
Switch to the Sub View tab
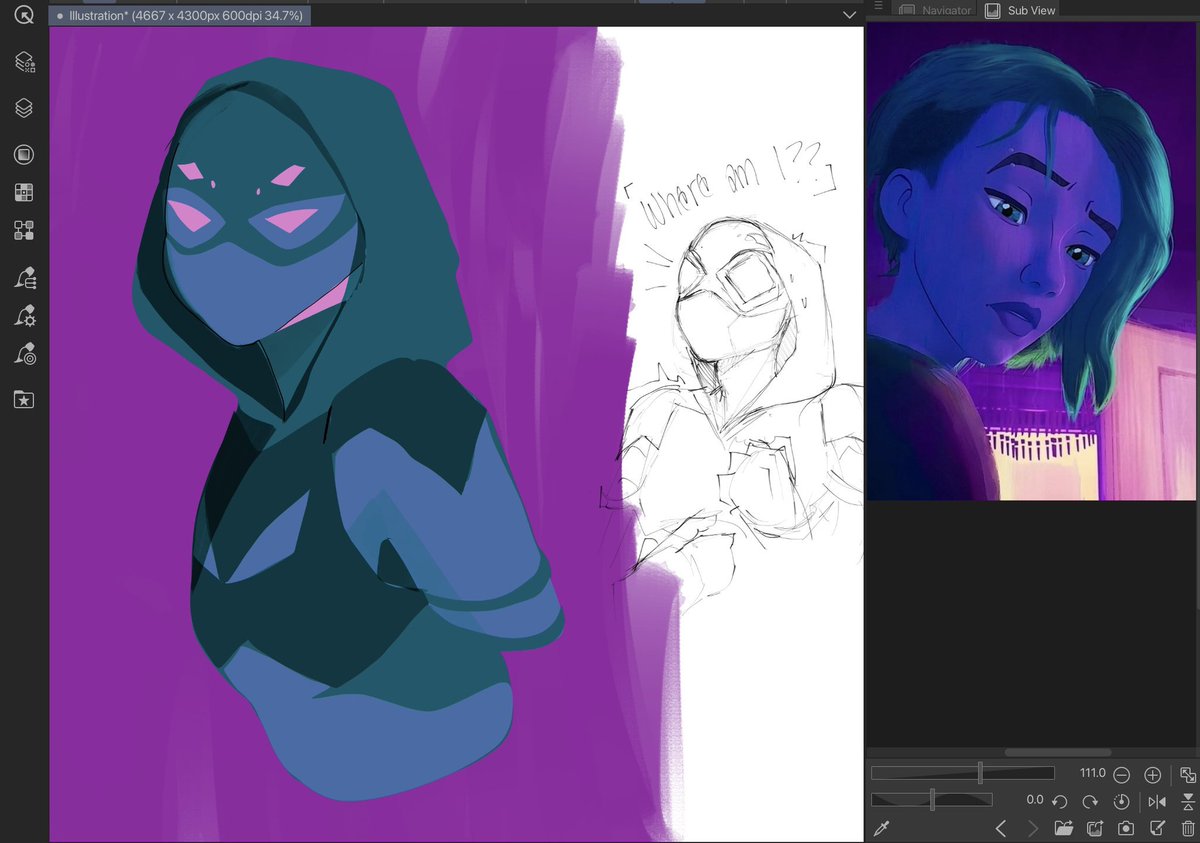point(1021,10)
